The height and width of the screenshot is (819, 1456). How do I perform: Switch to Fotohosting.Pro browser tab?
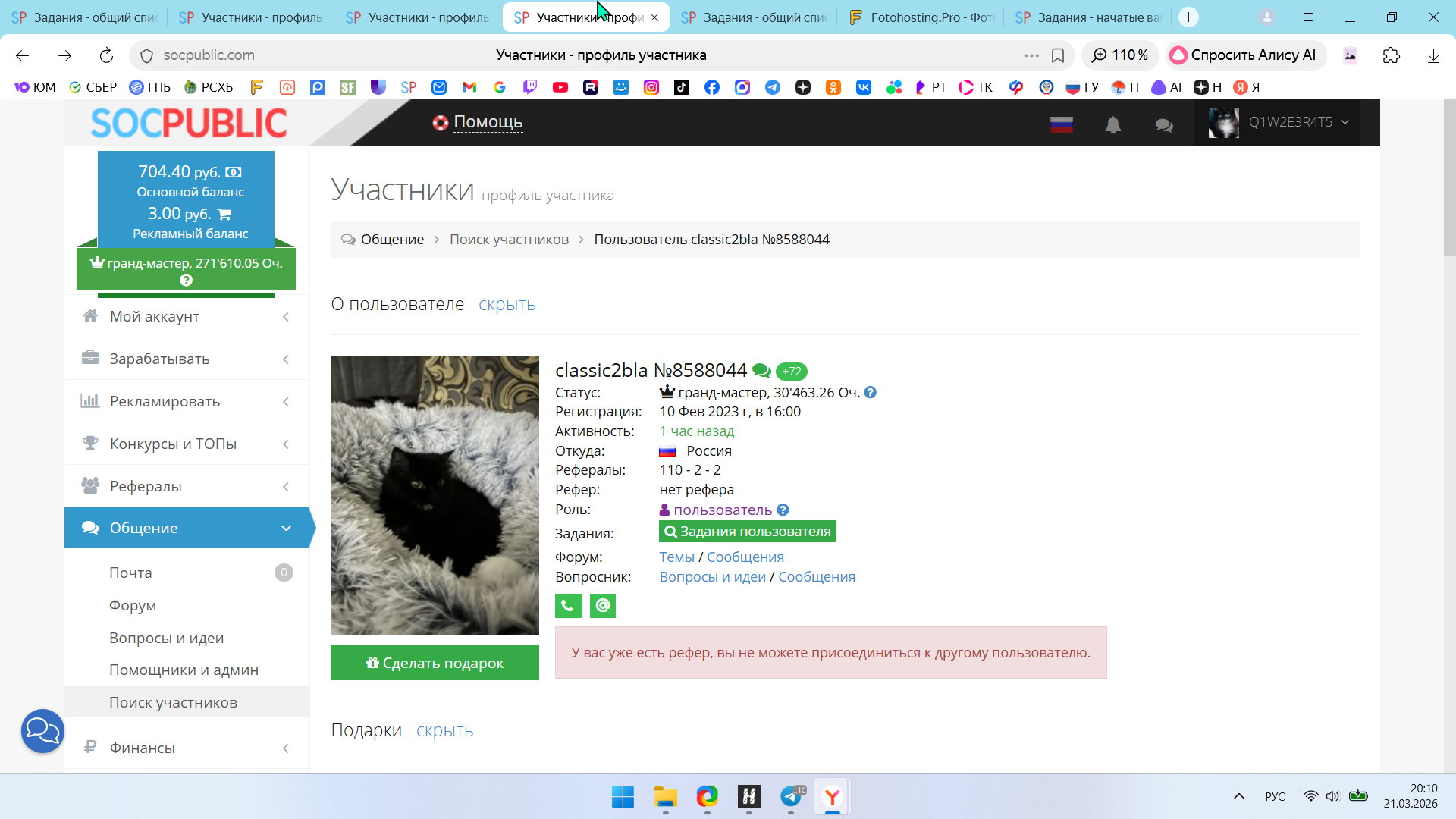coord(921,17)
